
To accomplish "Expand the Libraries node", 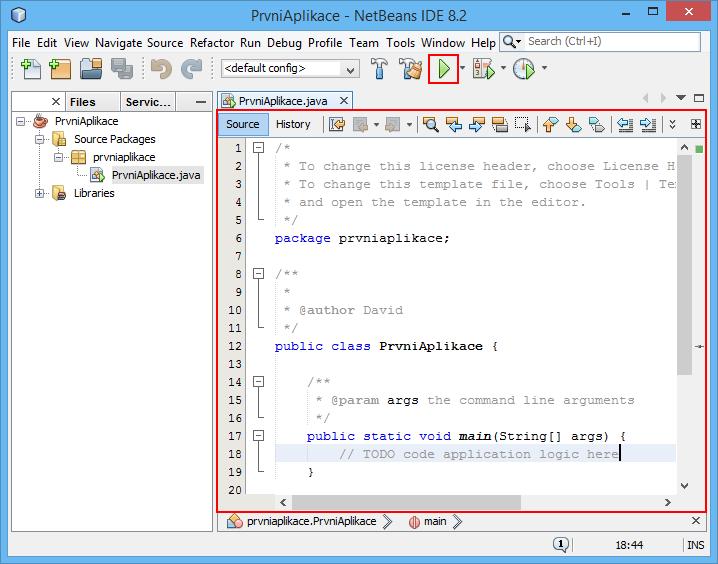I will pyautogui.click(x=40, y=193).
